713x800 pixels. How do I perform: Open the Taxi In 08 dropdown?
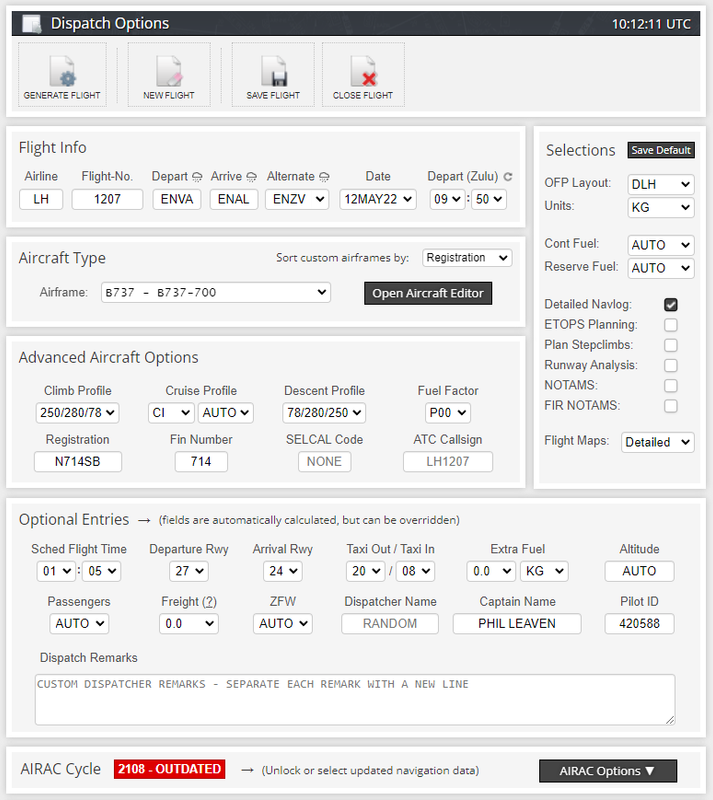coord(415,571)
